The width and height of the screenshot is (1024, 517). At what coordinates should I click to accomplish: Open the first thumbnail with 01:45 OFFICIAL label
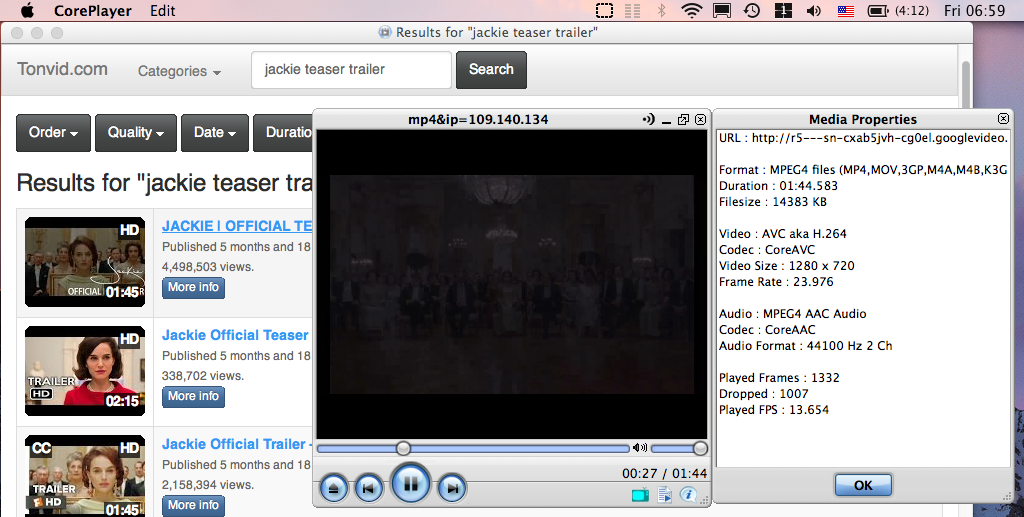[x=85, y=262]
